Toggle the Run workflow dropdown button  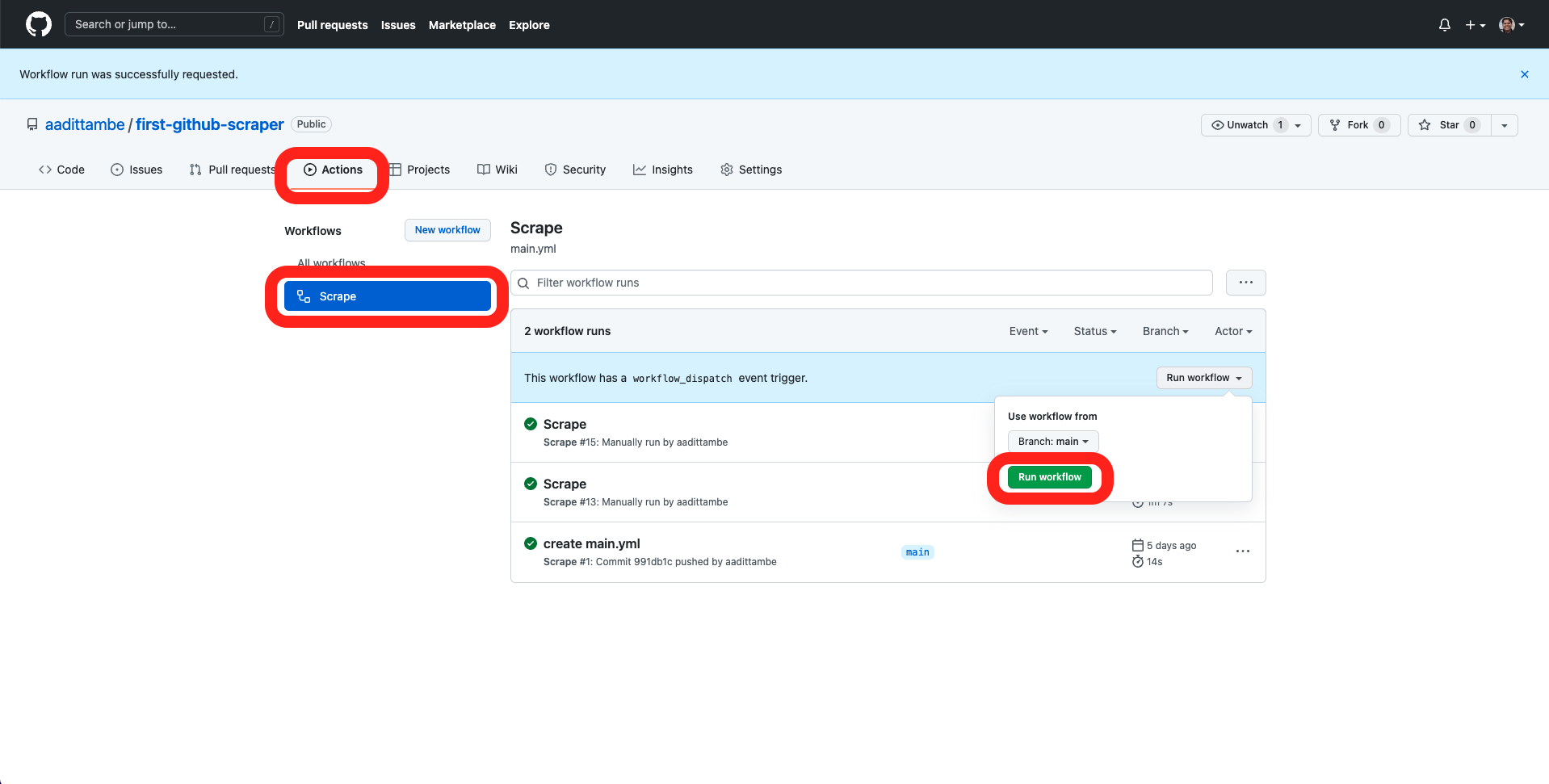pyautogui.click(x=1204, y=378)
